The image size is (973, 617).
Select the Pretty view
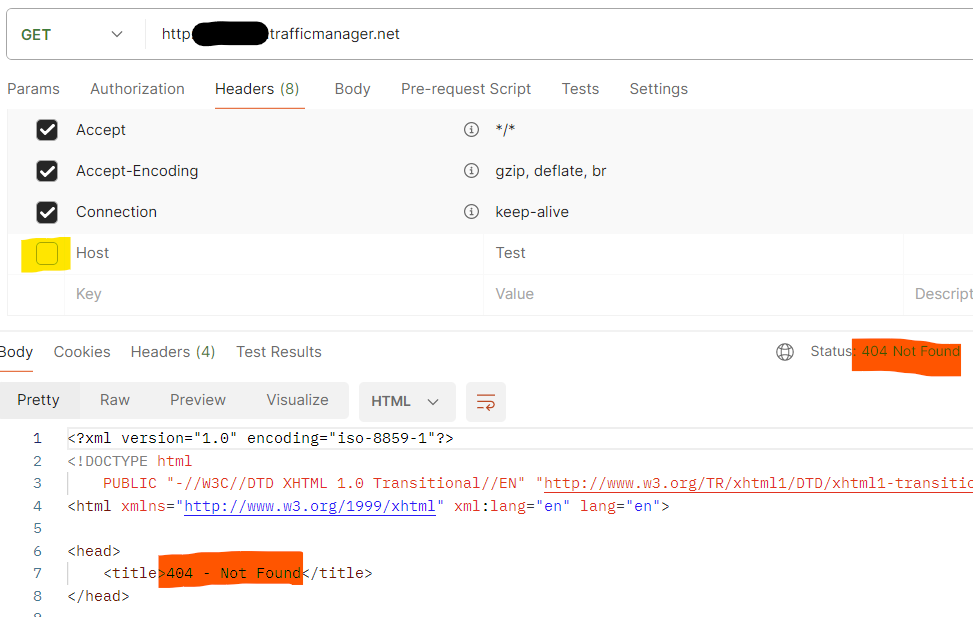[x=38, y=400]
